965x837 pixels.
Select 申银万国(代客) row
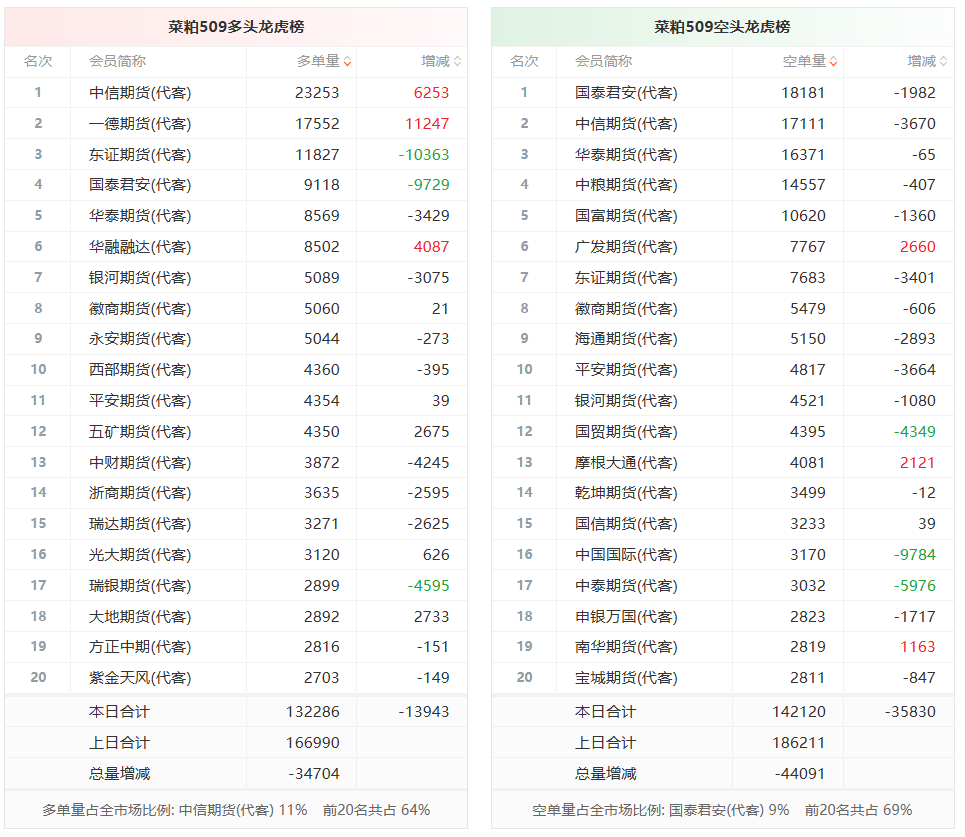click(x=723, y=616)
